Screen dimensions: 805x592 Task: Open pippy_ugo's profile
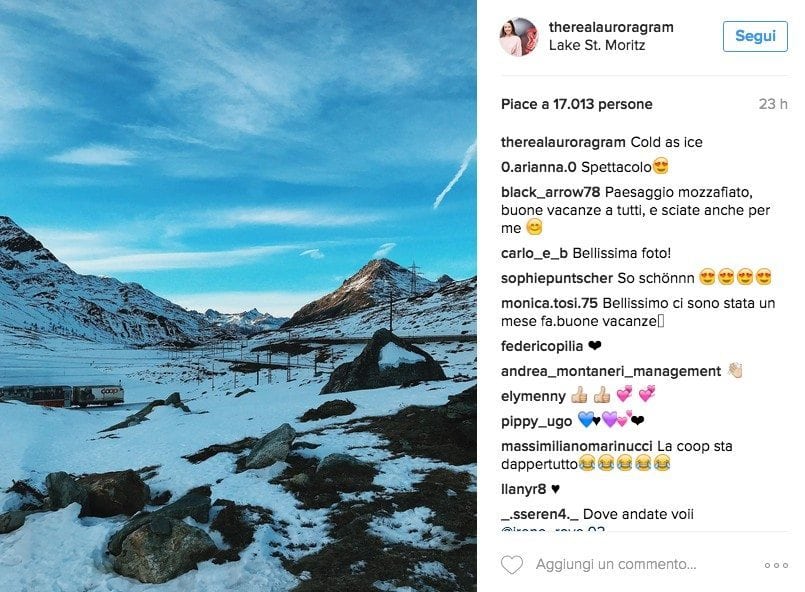[x=536, y=422]
